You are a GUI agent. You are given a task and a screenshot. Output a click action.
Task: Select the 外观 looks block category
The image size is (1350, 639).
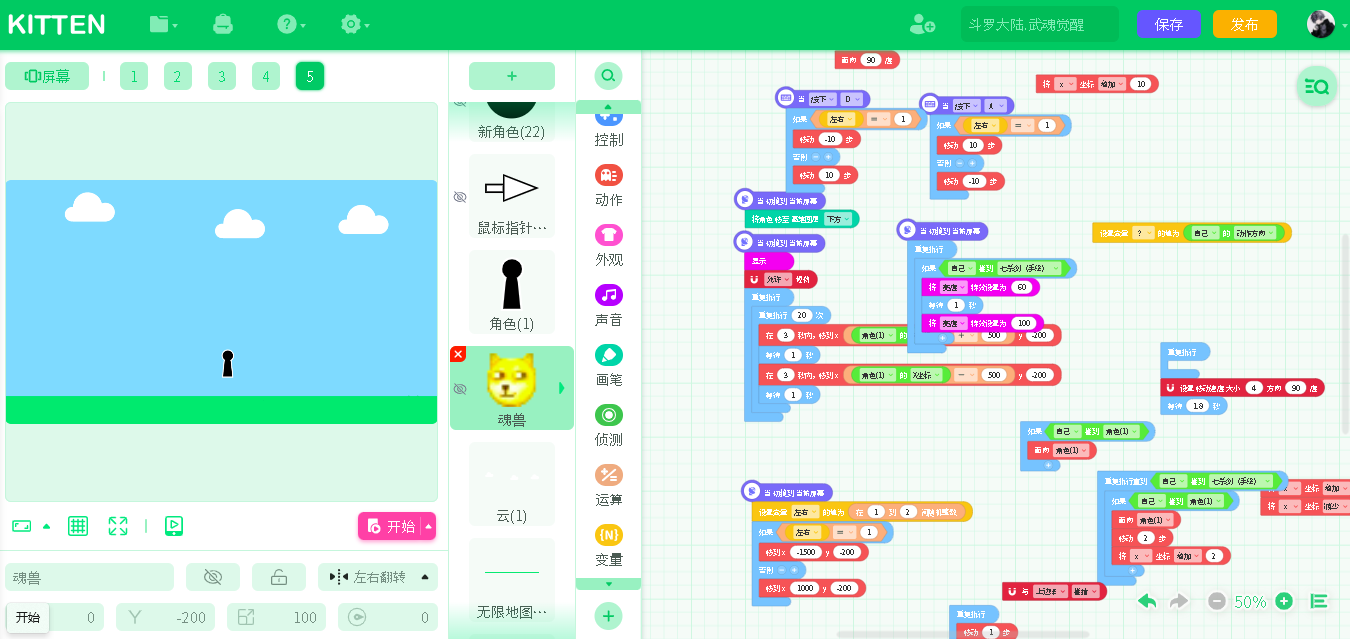pyautogui.click(x=608, y=245)
